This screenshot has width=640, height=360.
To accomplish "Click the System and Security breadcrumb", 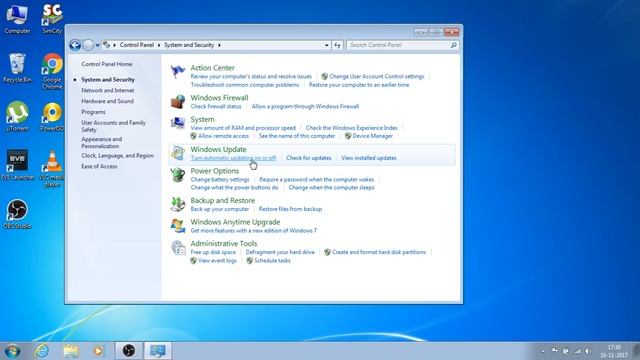I will tap(189, 45).
